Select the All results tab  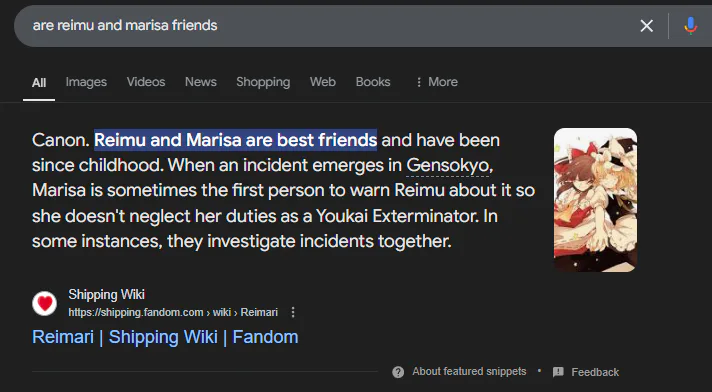tap(39, 83)
